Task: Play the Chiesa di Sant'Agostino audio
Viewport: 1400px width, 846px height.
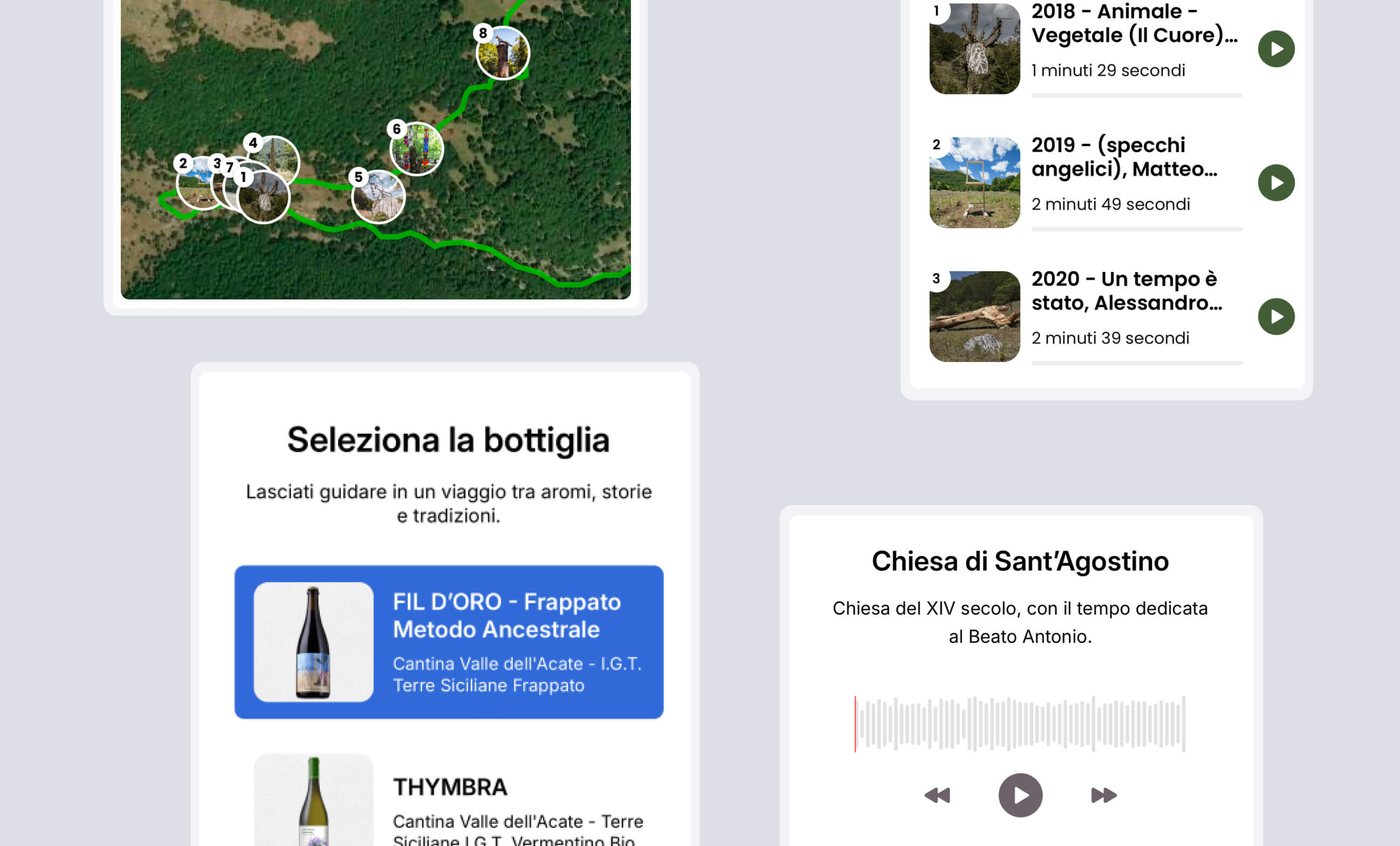Action: pyautogui.click(x=1020, y=795)
